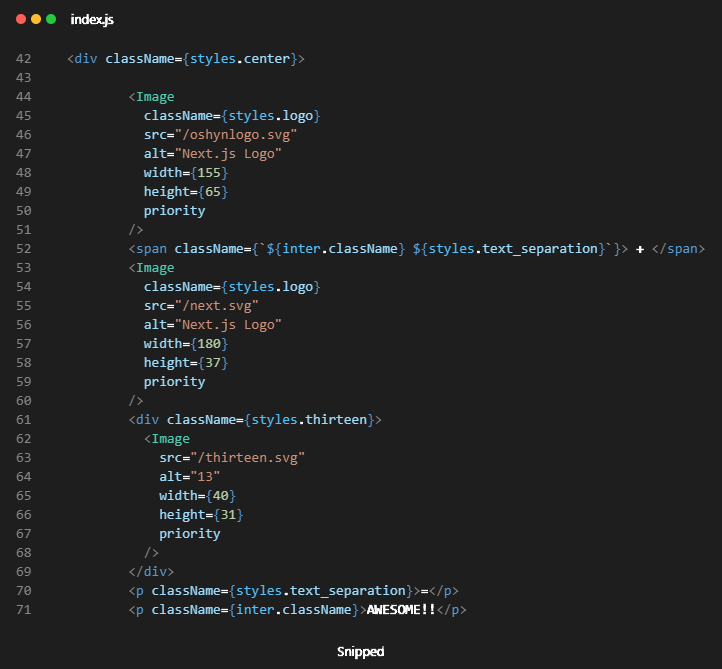
Task: Click the alt "13" string
Action: [x=205, y=477]
